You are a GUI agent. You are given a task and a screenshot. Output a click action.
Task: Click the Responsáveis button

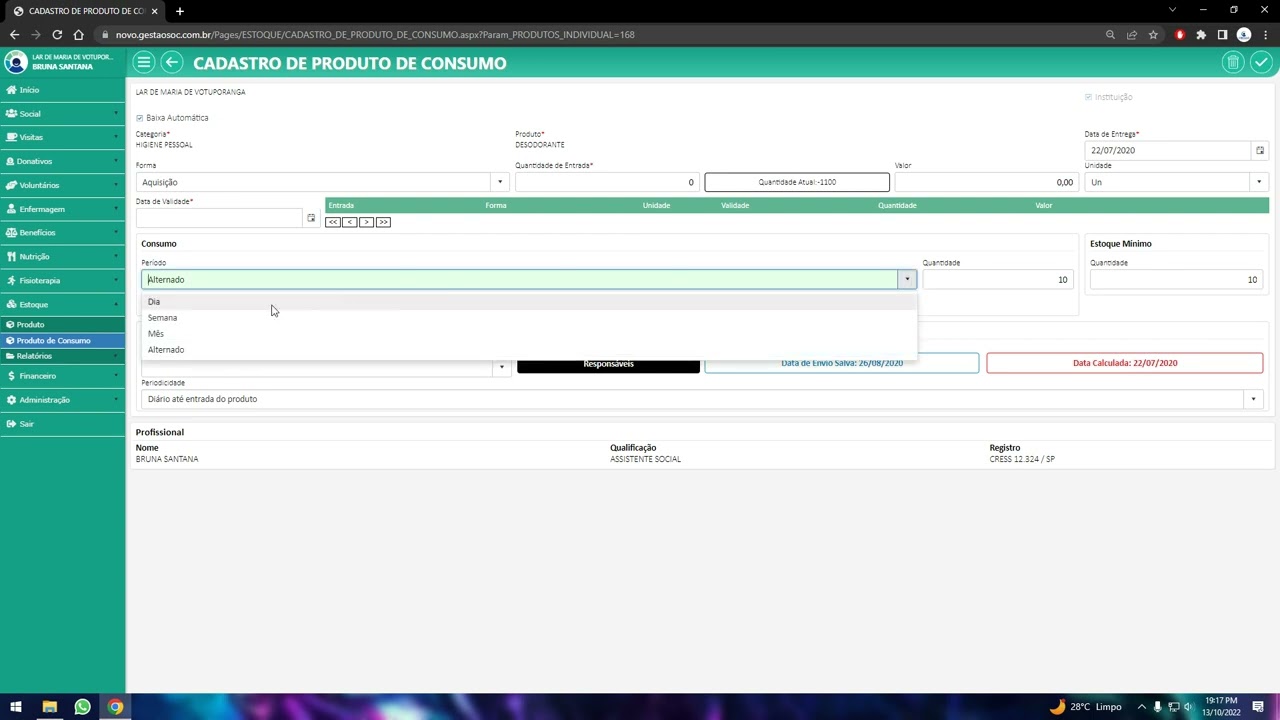click(x=608, y=364)
